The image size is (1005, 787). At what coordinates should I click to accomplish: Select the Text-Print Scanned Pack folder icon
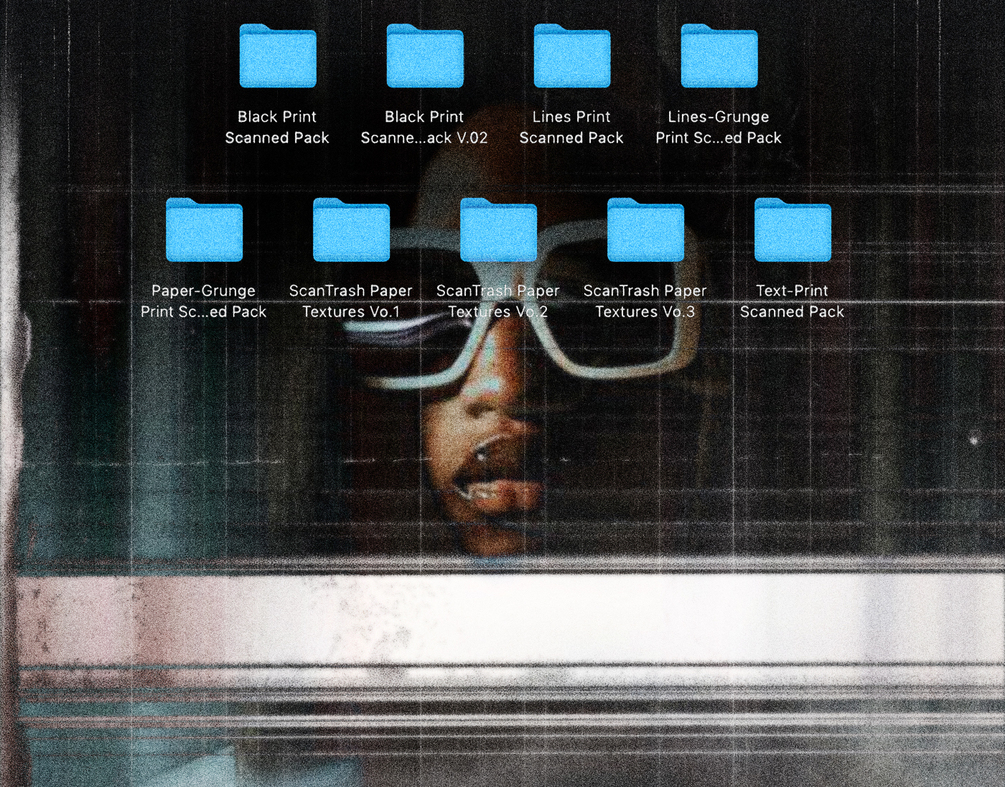(x=793, y=229)
